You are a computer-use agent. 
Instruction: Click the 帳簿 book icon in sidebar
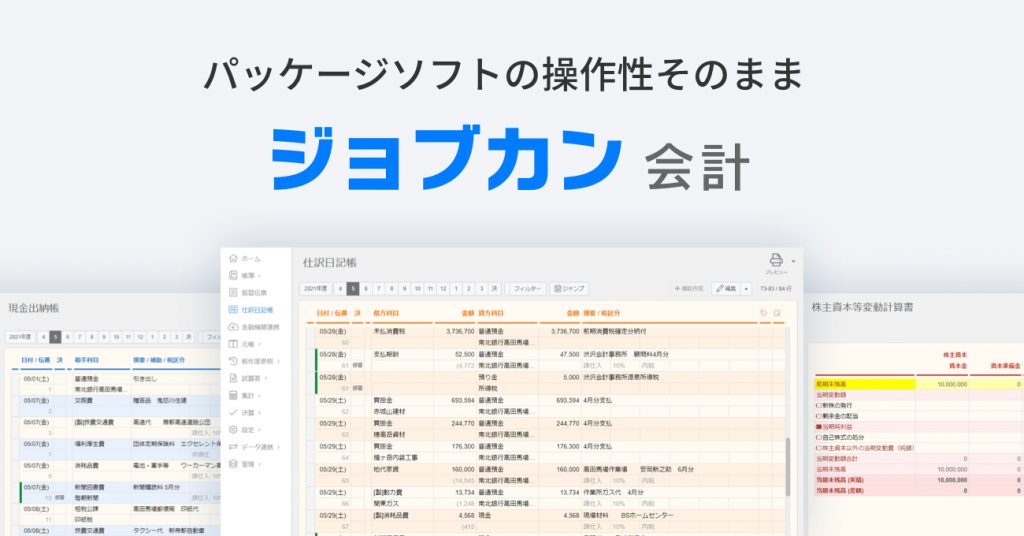coord(233,276)
